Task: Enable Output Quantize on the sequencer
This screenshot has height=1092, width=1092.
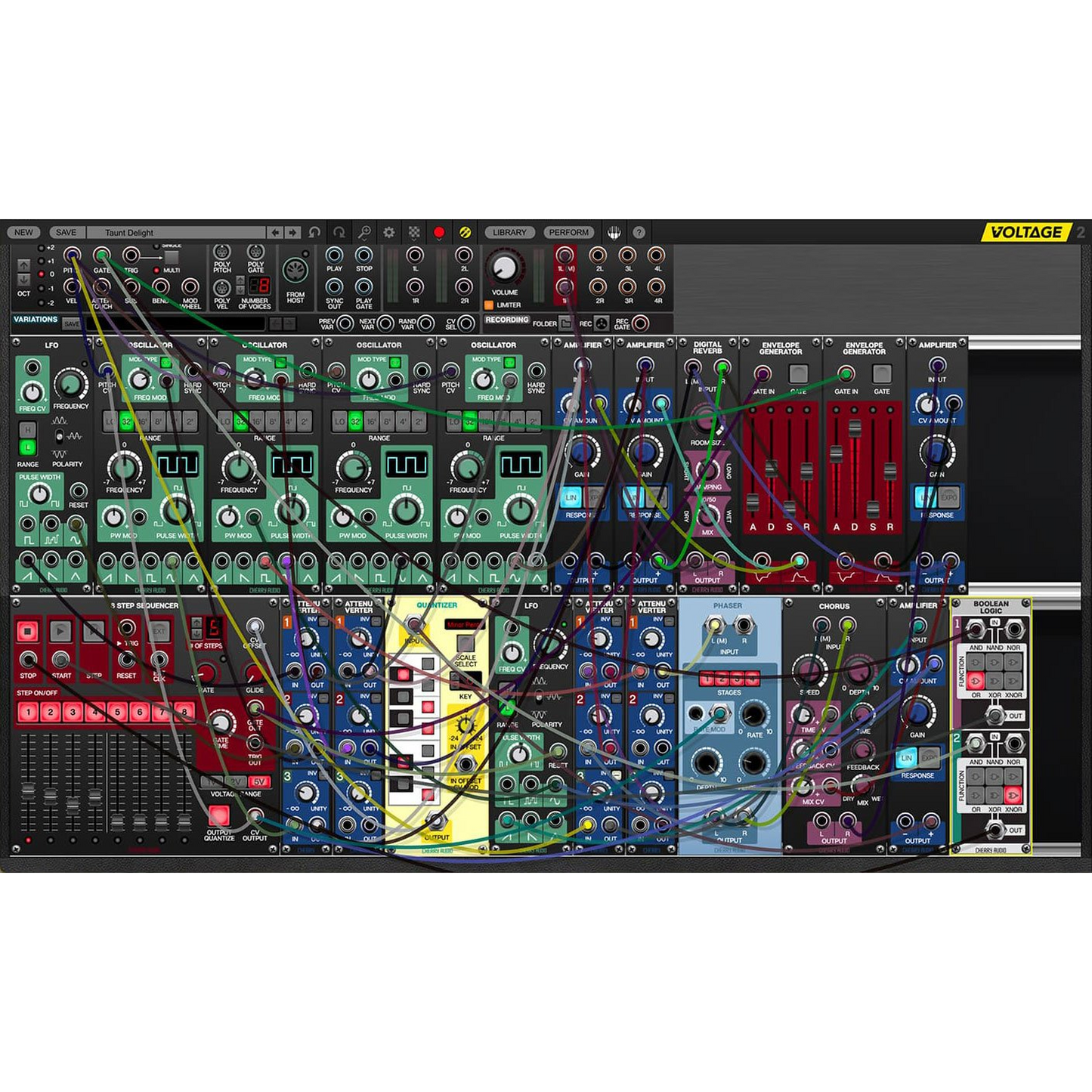Action: [x=219, y=815]
